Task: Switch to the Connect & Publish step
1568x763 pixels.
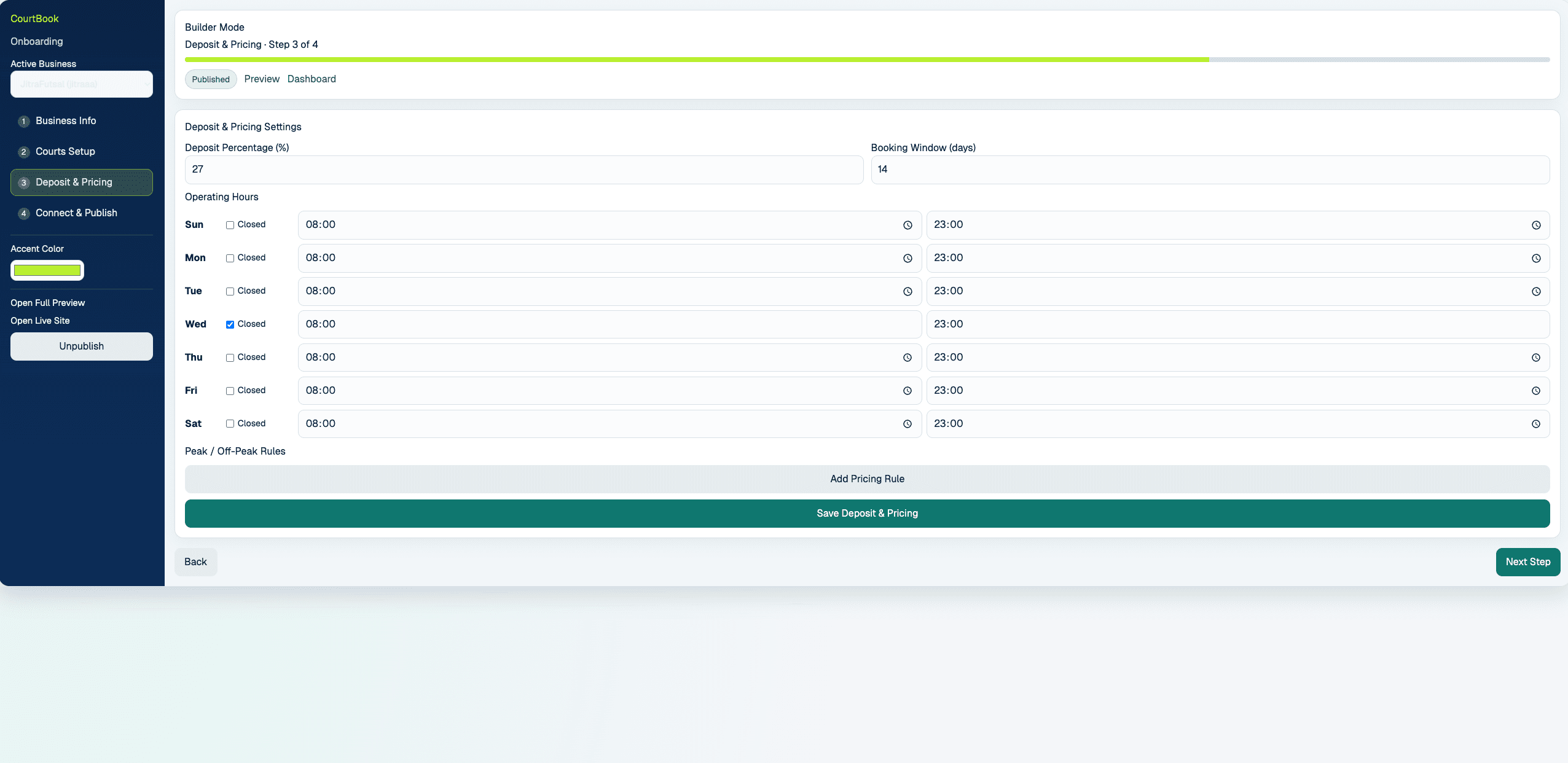Action: (76, 213)
